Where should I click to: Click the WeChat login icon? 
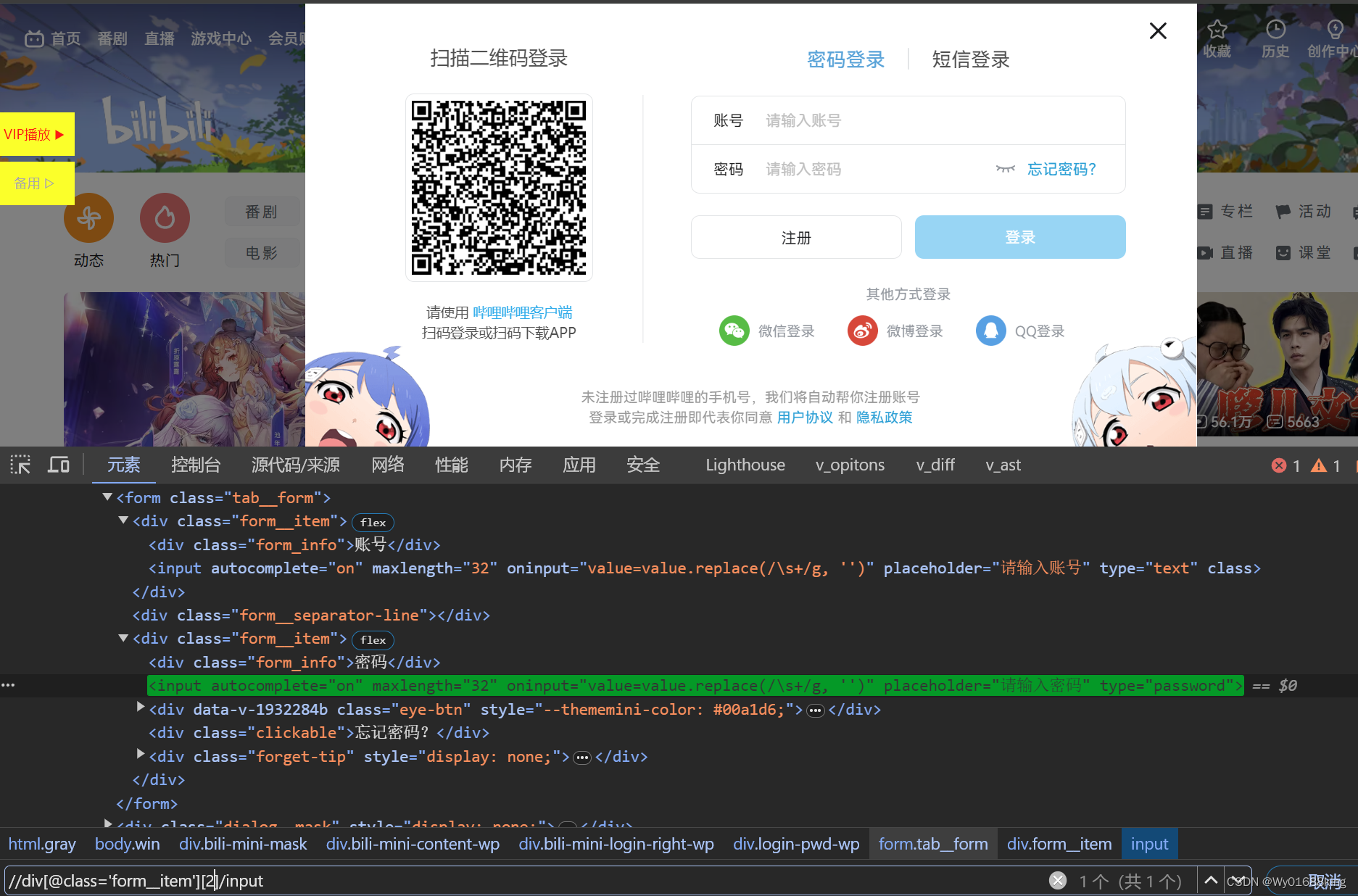[734, 331]
